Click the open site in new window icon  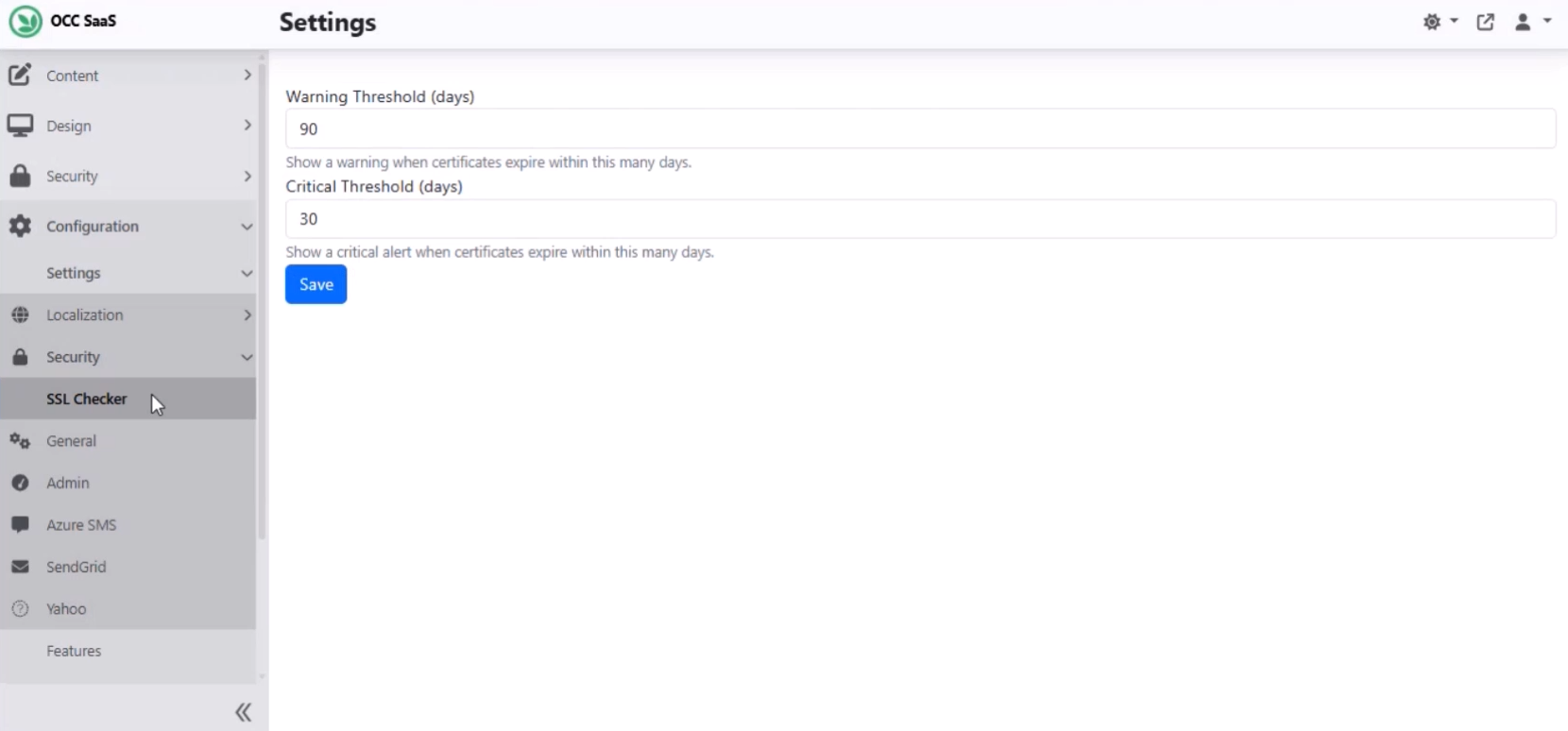[1486, 22]
